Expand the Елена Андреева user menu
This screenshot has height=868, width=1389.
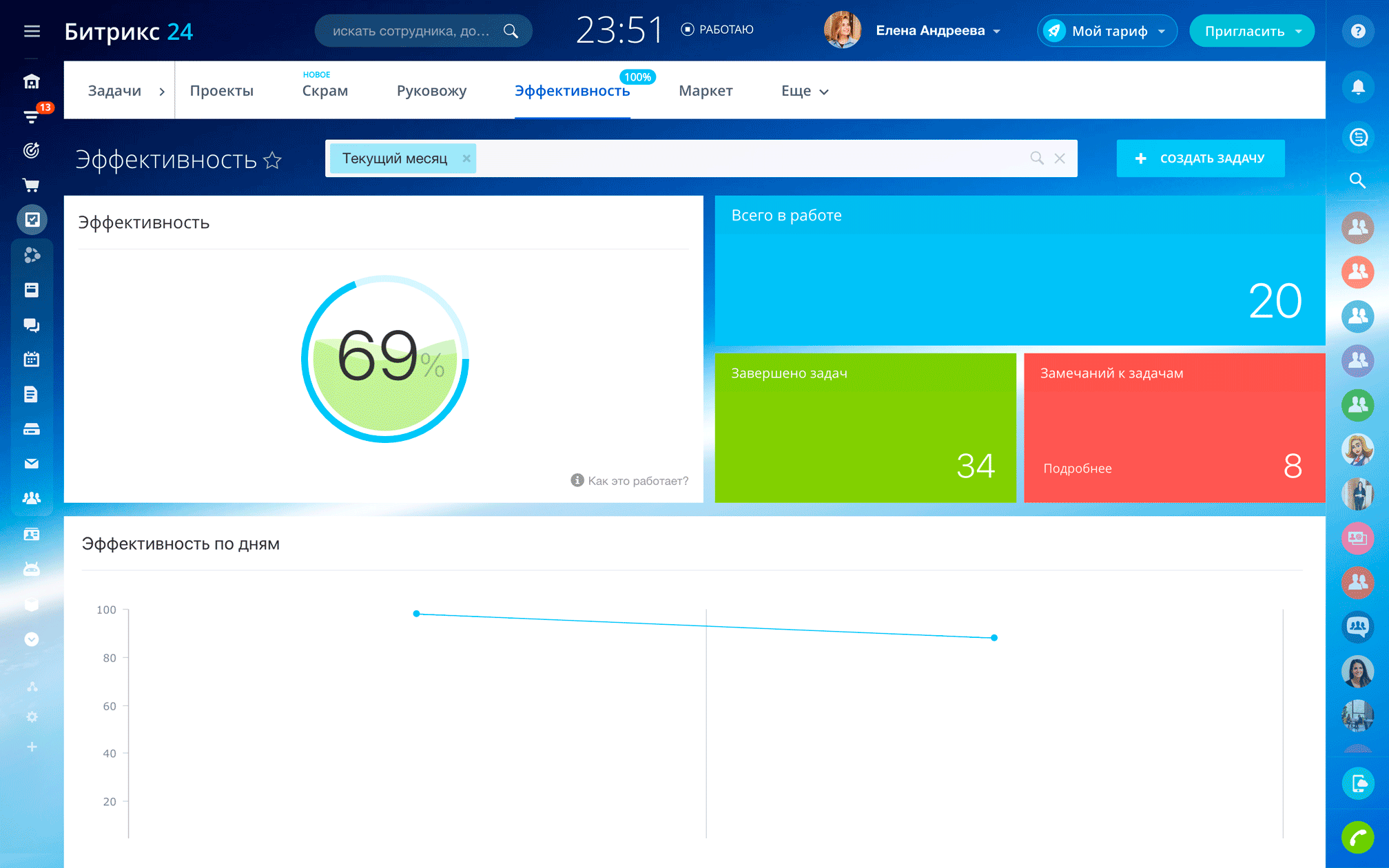(x=937, y=31)
